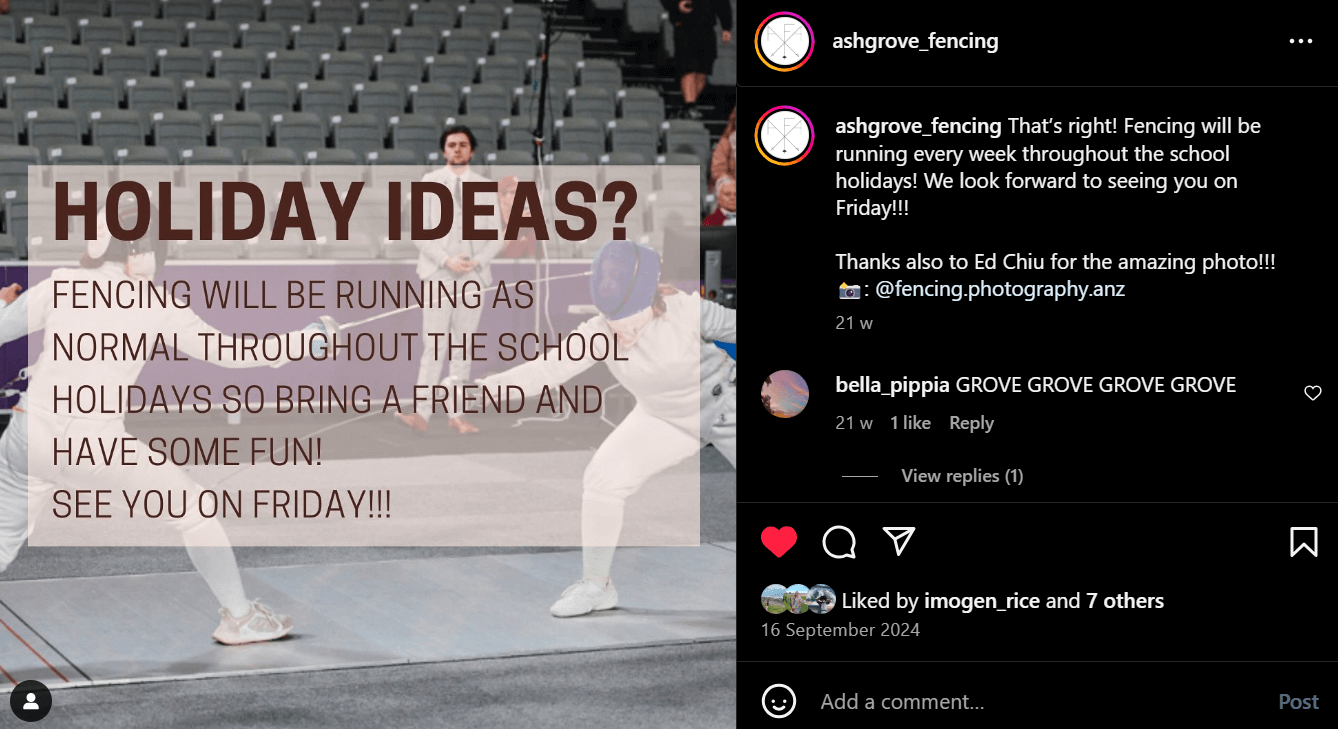Open imogen_rice's profile from likes
Screen dimensions: 1338x729
point(982,601)
